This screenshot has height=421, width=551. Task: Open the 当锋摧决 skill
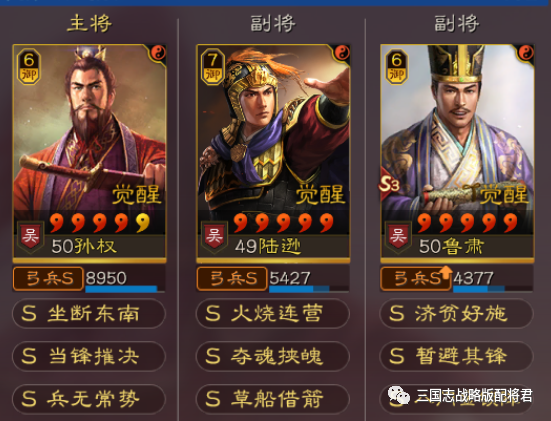89,356
